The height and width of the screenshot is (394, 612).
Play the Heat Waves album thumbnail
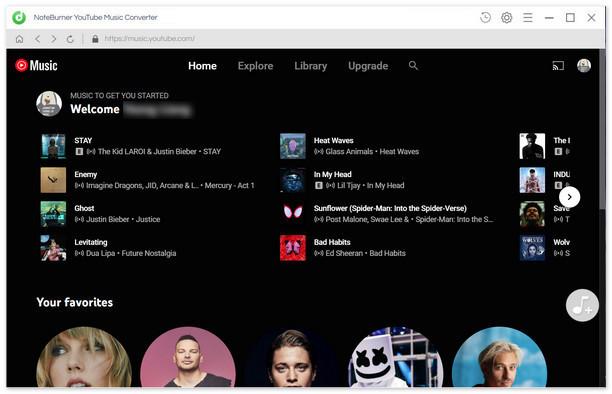click(293, 146)
